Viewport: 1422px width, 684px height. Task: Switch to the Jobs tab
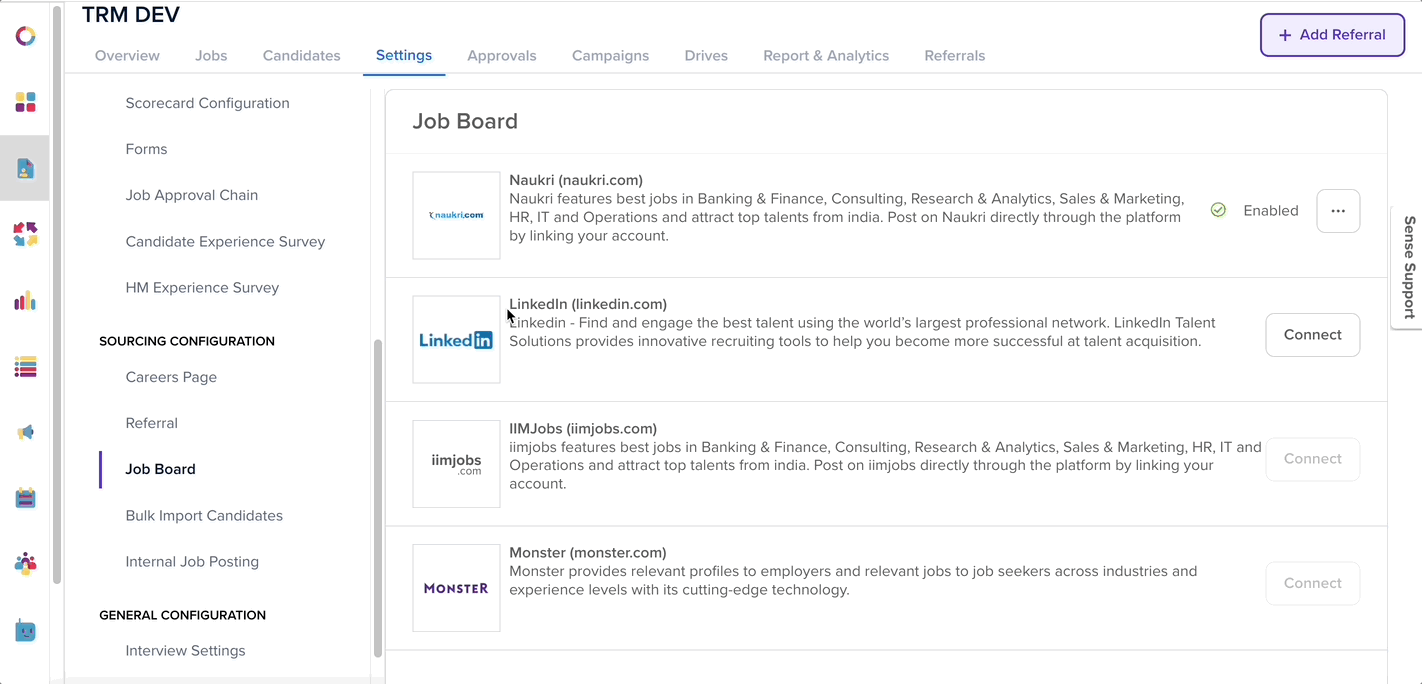click(211, 56)
